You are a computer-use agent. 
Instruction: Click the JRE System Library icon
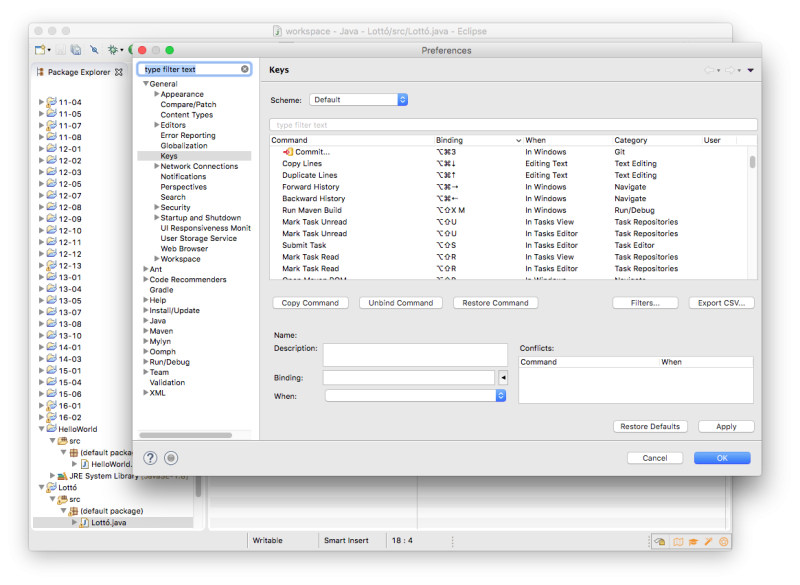(62, 476)
